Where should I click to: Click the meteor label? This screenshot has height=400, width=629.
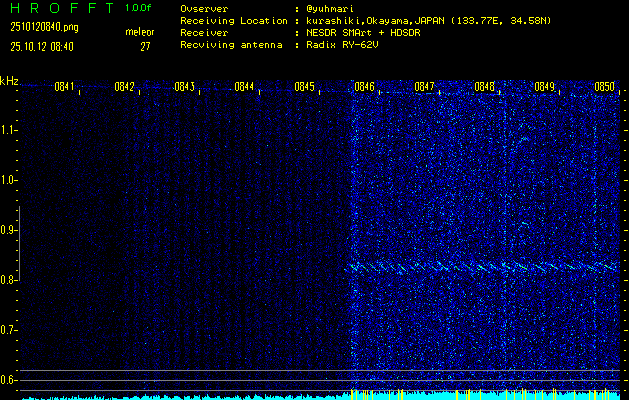tap(140, 31)
